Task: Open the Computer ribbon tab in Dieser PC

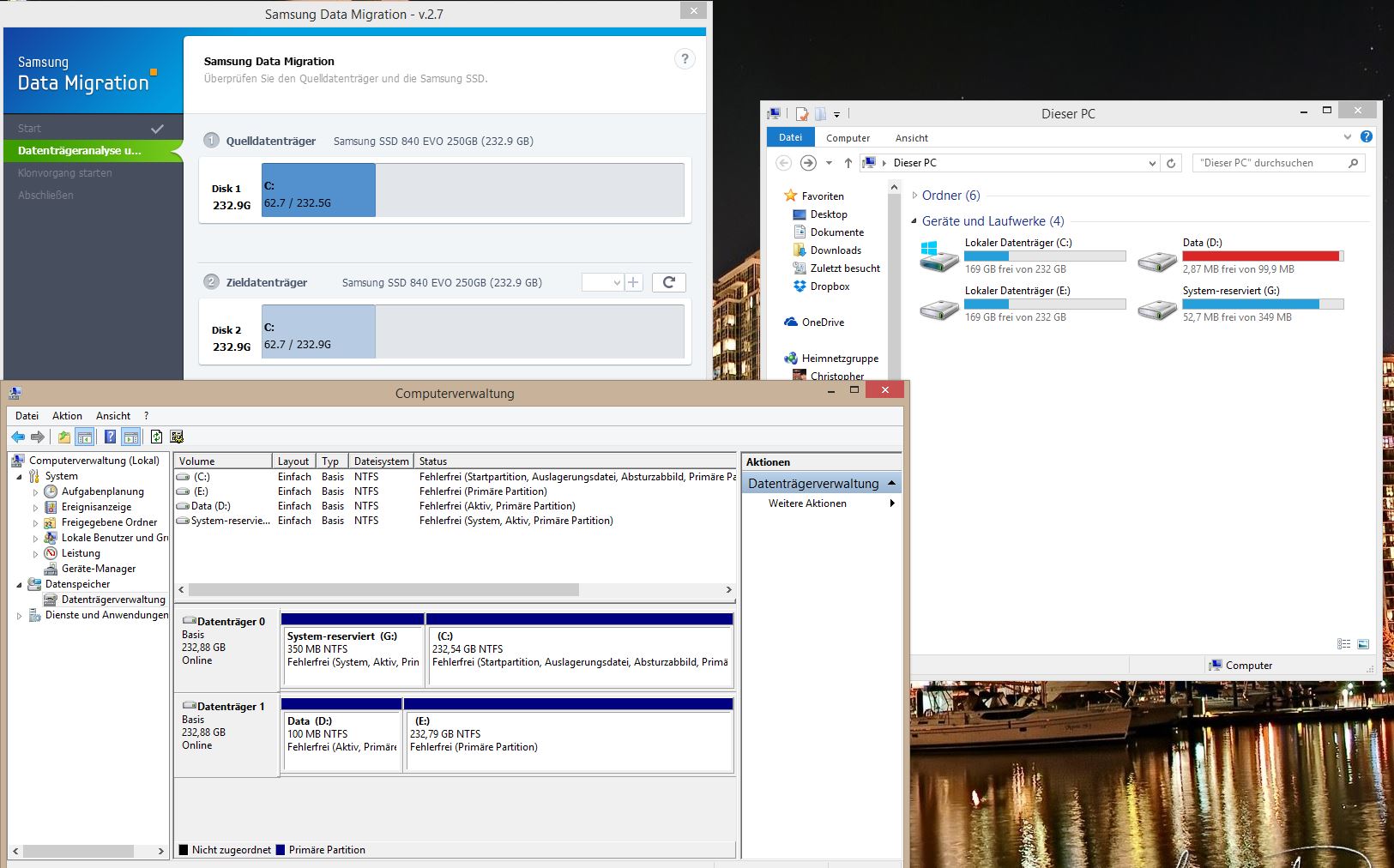Action: click(x=848, y=138)
